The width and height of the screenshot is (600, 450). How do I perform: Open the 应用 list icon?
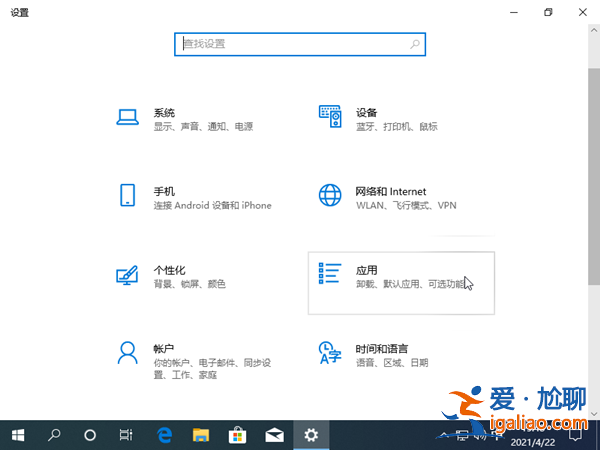pos(330,273)
